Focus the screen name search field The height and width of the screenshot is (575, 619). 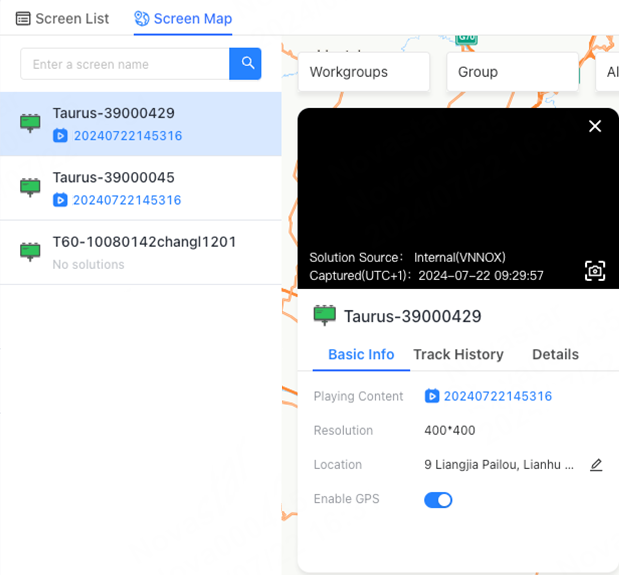point(125,64)
